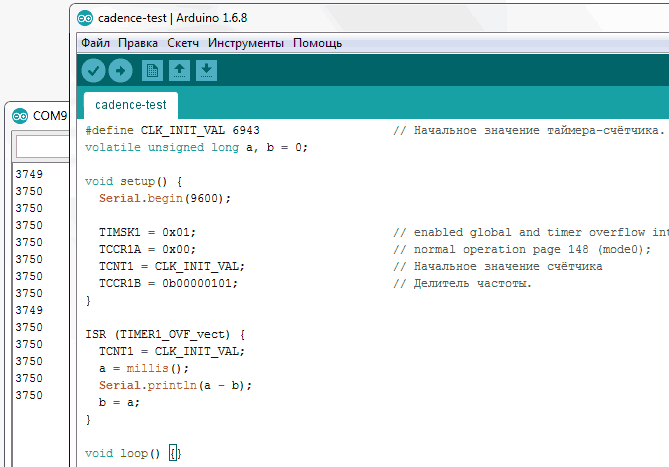
Task: Click the b = a; line
Action: coord(119,403)
